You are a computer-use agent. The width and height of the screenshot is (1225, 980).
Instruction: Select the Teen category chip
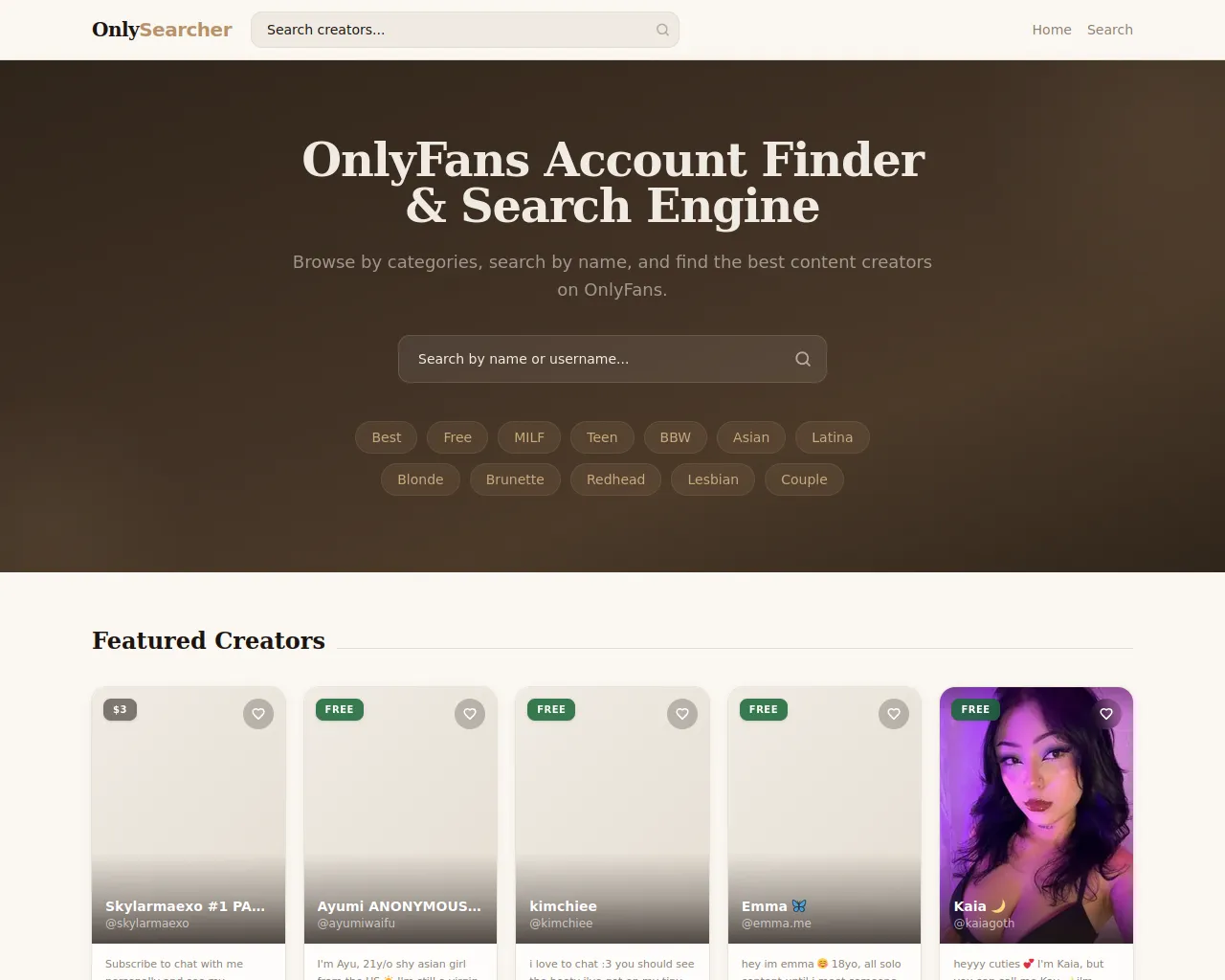tap(602, 437)
